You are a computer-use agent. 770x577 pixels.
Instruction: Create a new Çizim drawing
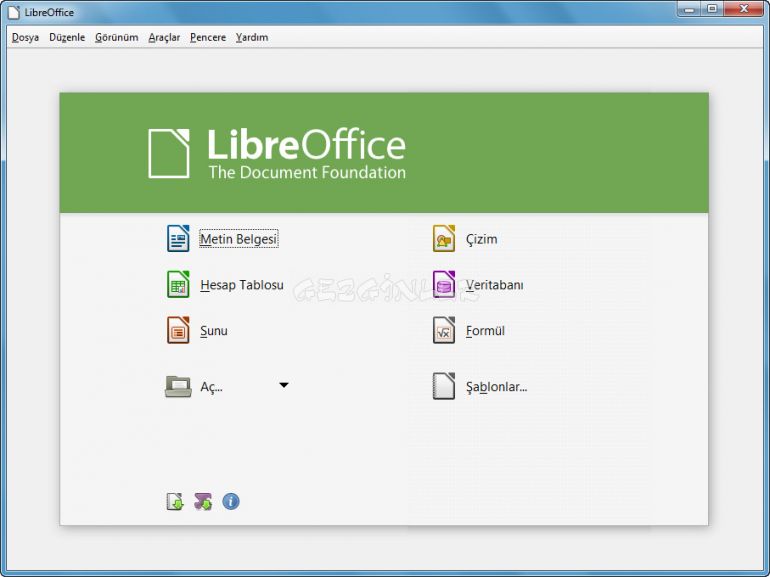click(481, 239)
